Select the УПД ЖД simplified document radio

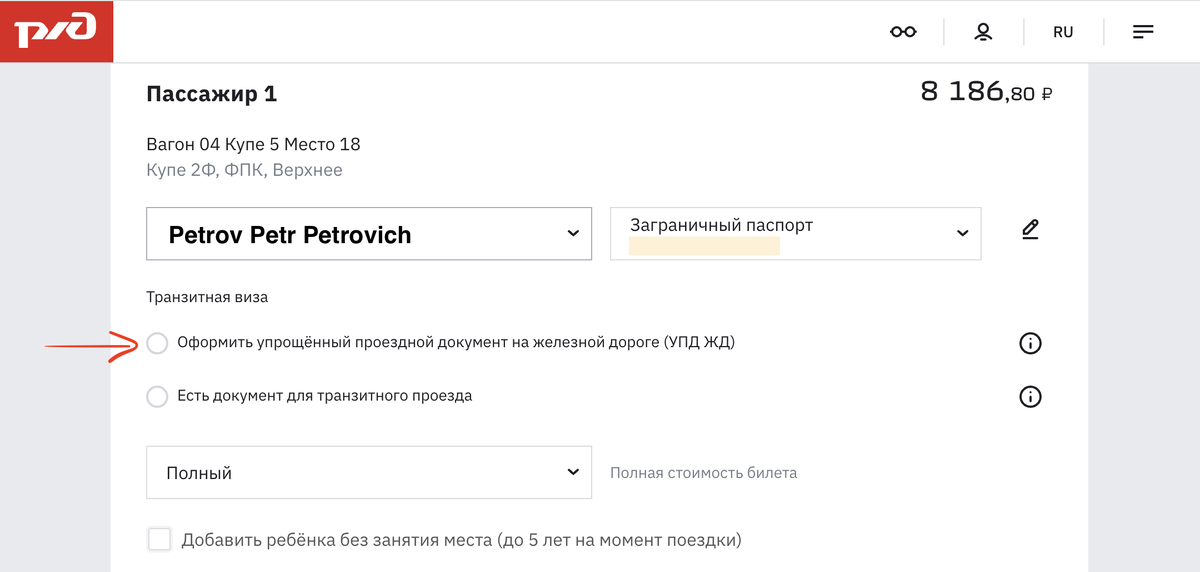tap(157, 343)
